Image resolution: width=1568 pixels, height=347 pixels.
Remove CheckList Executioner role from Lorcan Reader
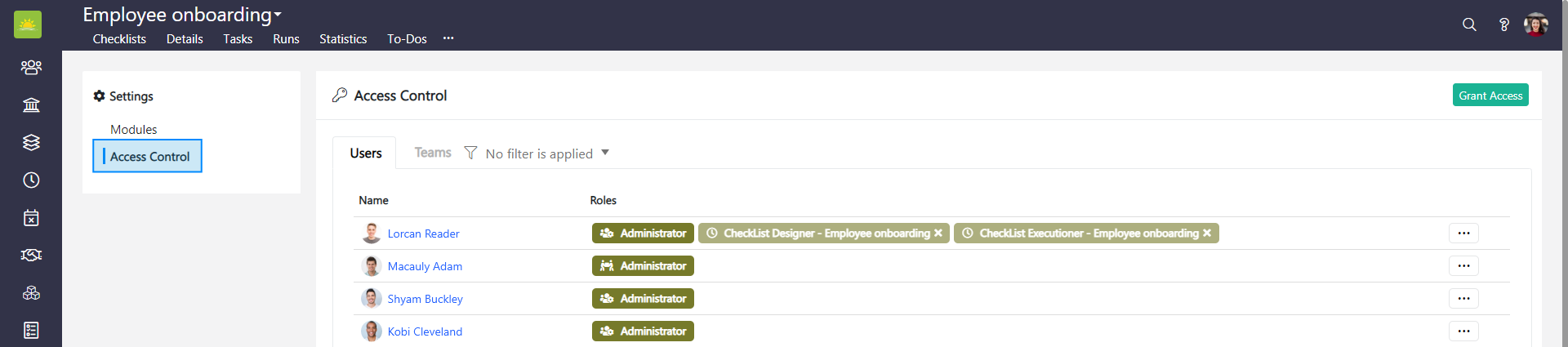coord(1207,234)
